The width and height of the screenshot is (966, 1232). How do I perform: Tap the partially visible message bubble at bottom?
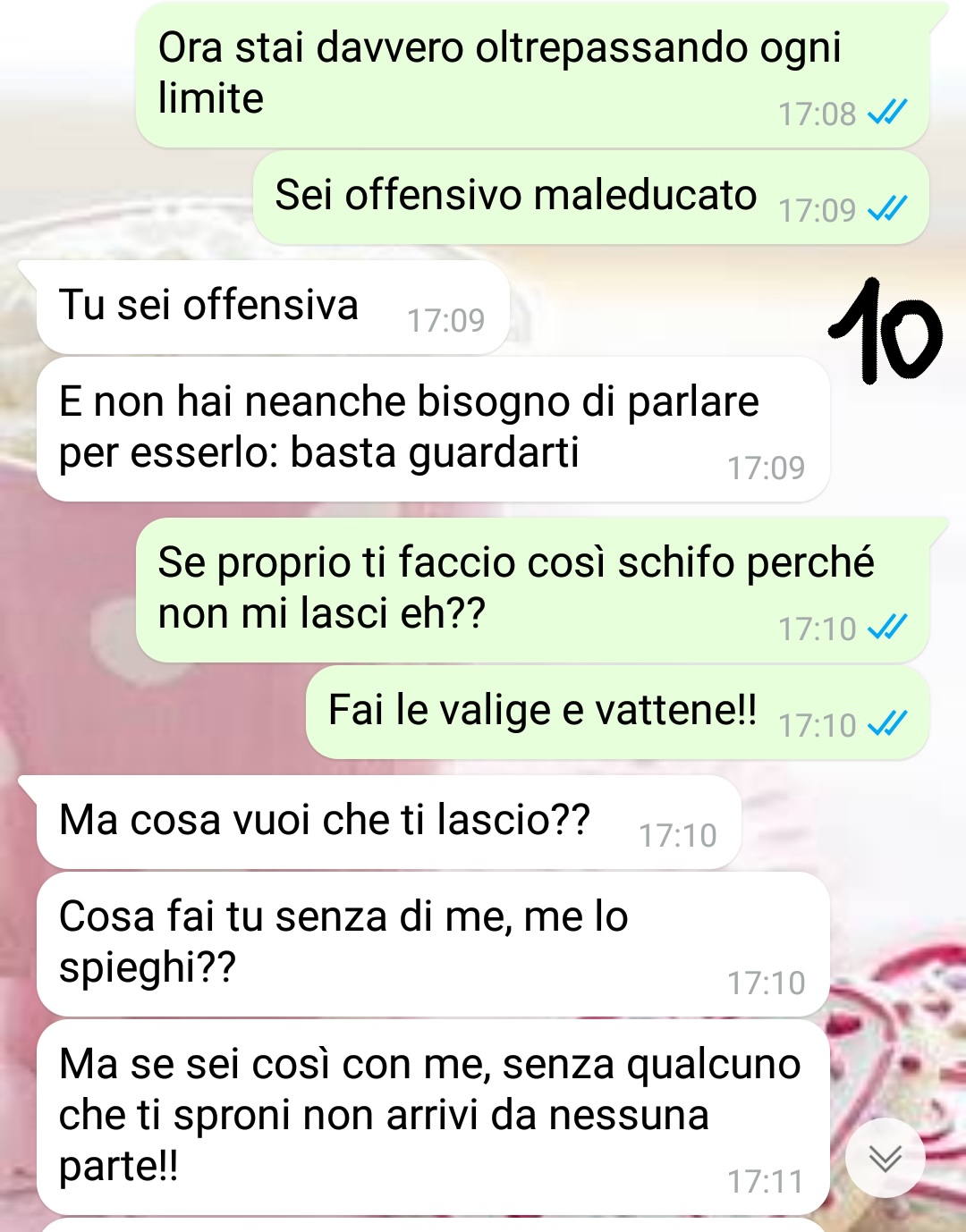[433, 1225]
